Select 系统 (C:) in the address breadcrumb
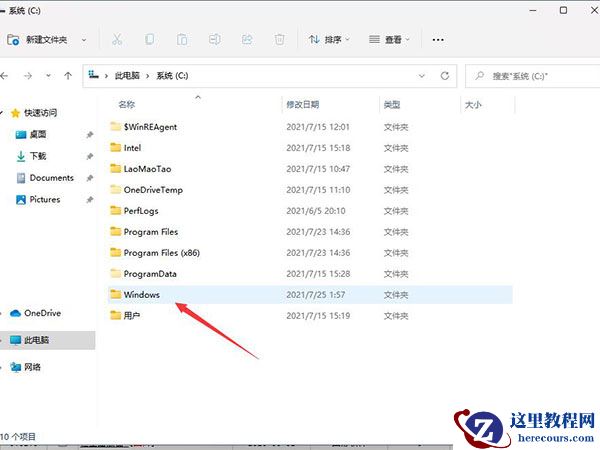The width and height of the screenshot is (600, 450). coord(172,75)
